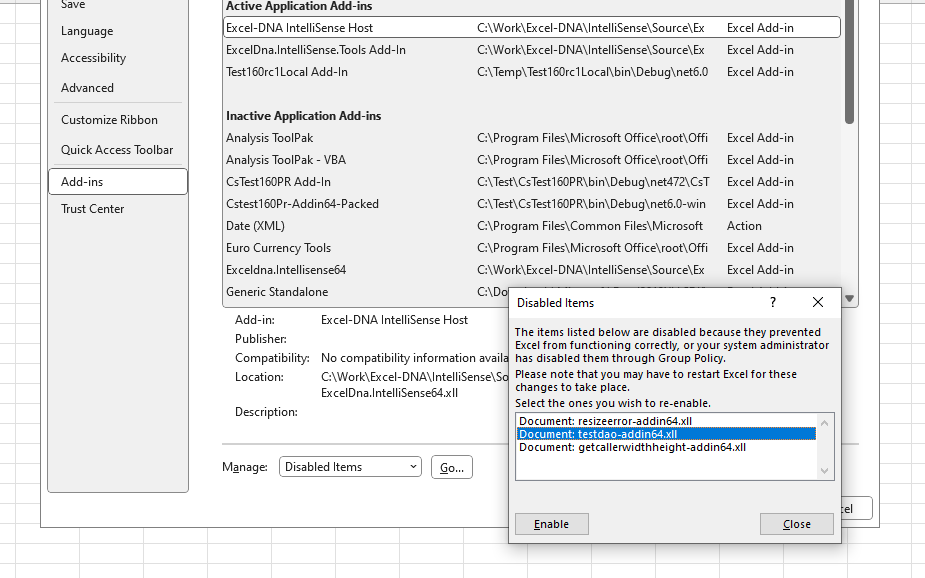This screenshot has width=925, height=578.
Task: Click the ExcelDna.IntelliSense64.xll location text
Action: coord(389,393)
